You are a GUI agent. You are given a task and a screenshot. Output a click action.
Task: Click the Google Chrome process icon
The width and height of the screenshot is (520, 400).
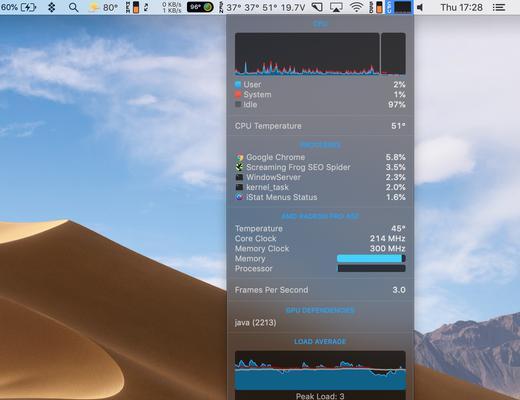pyautogui.click(x=239, y=157)
